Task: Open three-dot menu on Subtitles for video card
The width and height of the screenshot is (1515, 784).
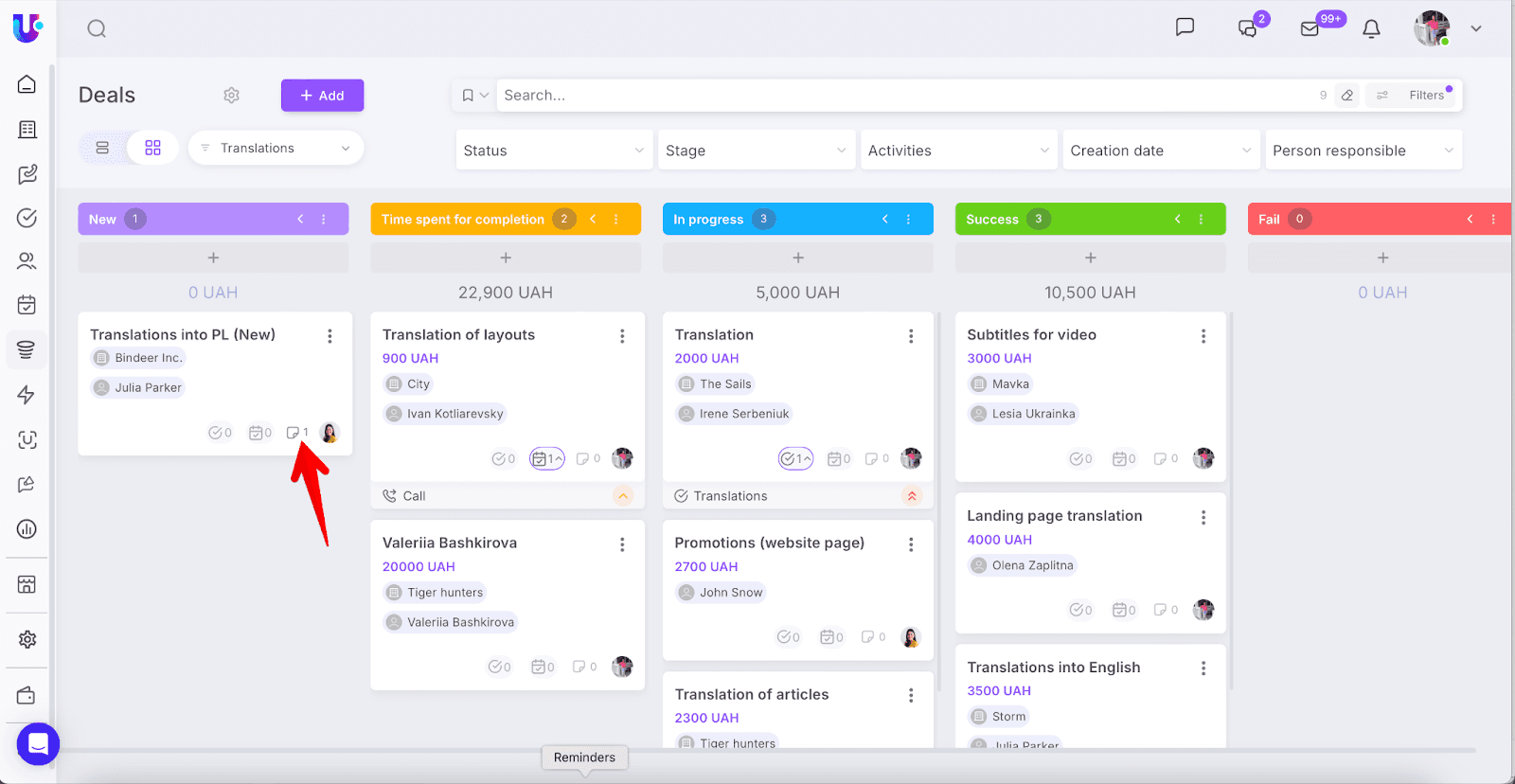Action: (x=1203, y=336)
